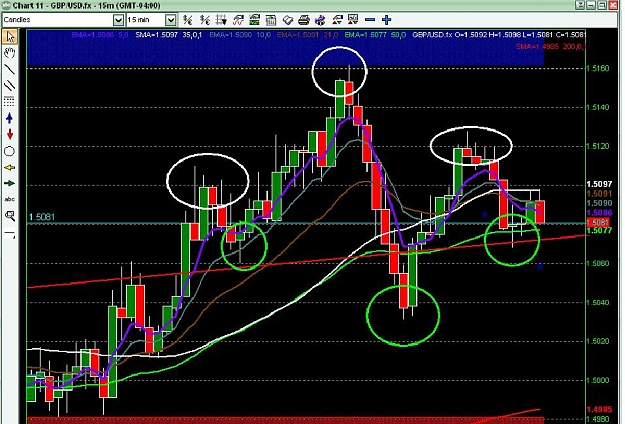Image resolution: width=625 pixels, height=424 pixels.
Task: Click the 1.5120 price axis label
Action: 598,146
